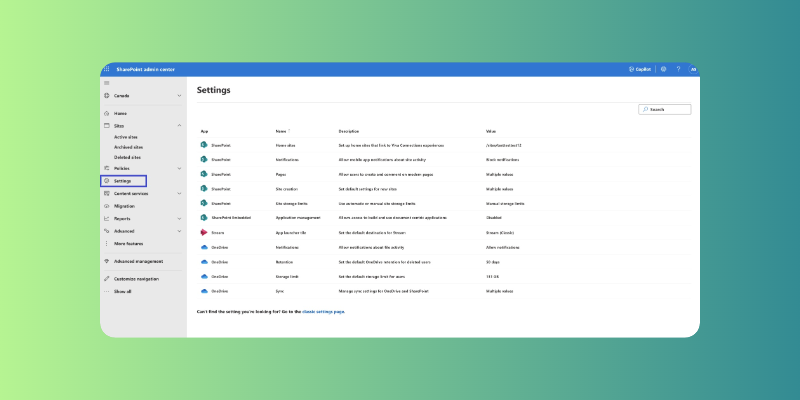
Task: Click the OneDrive Sync row cloud icon
Action: point(204,290)
